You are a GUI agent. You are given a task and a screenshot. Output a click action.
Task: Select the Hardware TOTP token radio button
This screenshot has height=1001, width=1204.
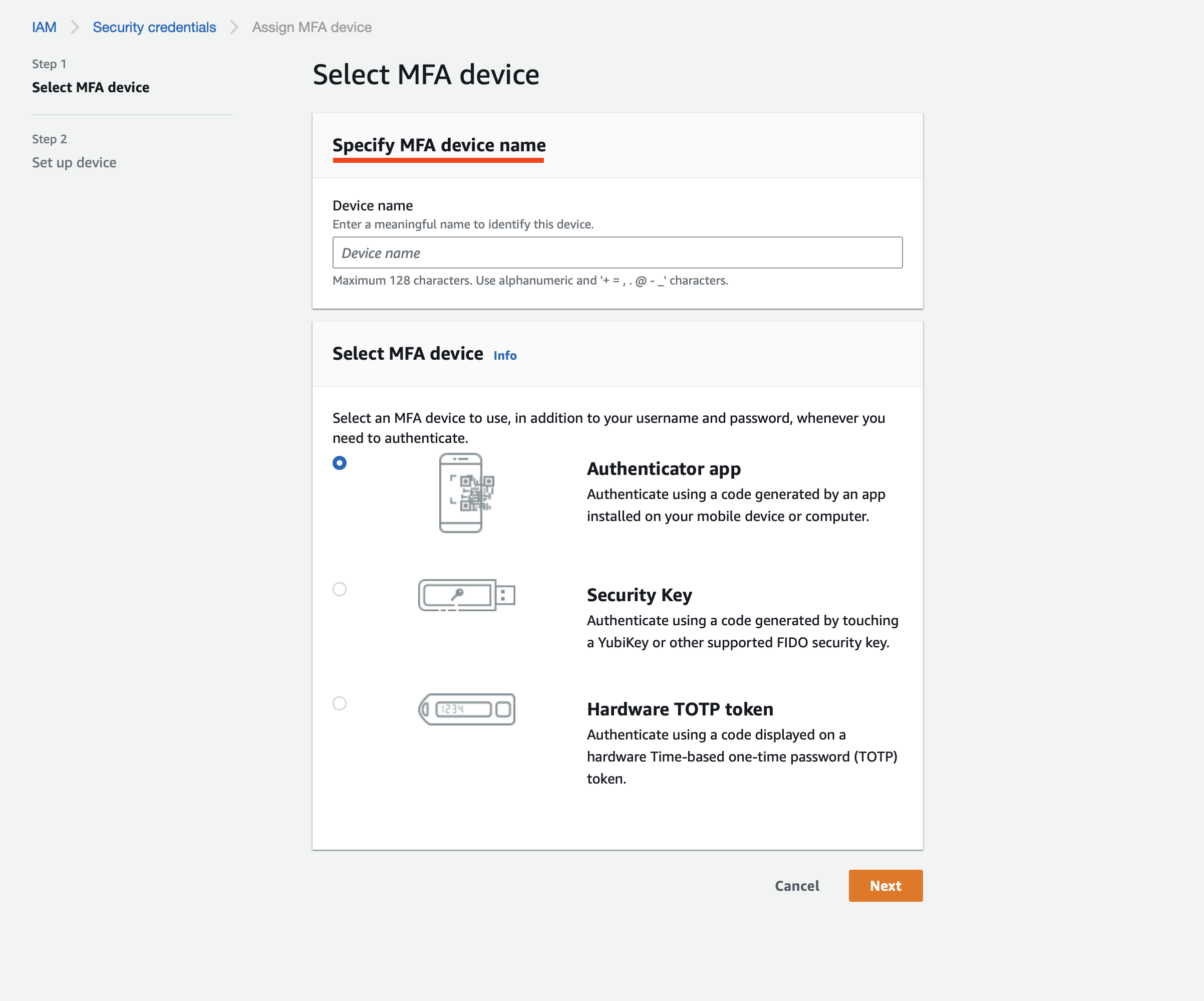point(340,704)
